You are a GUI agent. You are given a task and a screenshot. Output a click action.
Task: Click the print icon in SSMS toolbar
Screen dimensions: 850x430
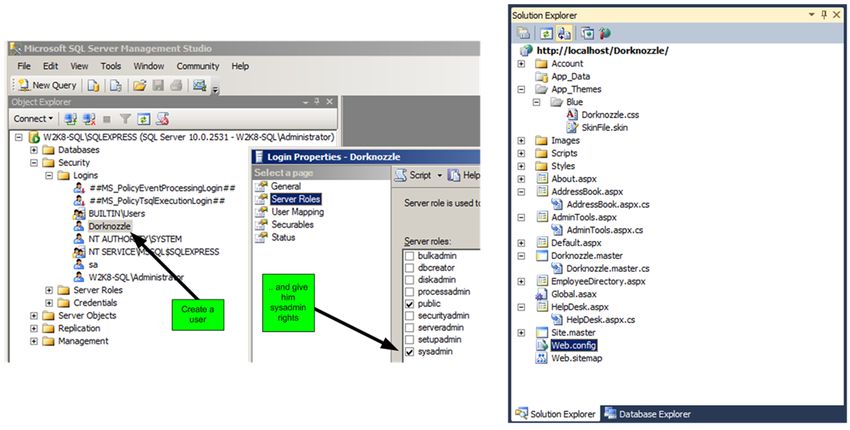[176, 85]
